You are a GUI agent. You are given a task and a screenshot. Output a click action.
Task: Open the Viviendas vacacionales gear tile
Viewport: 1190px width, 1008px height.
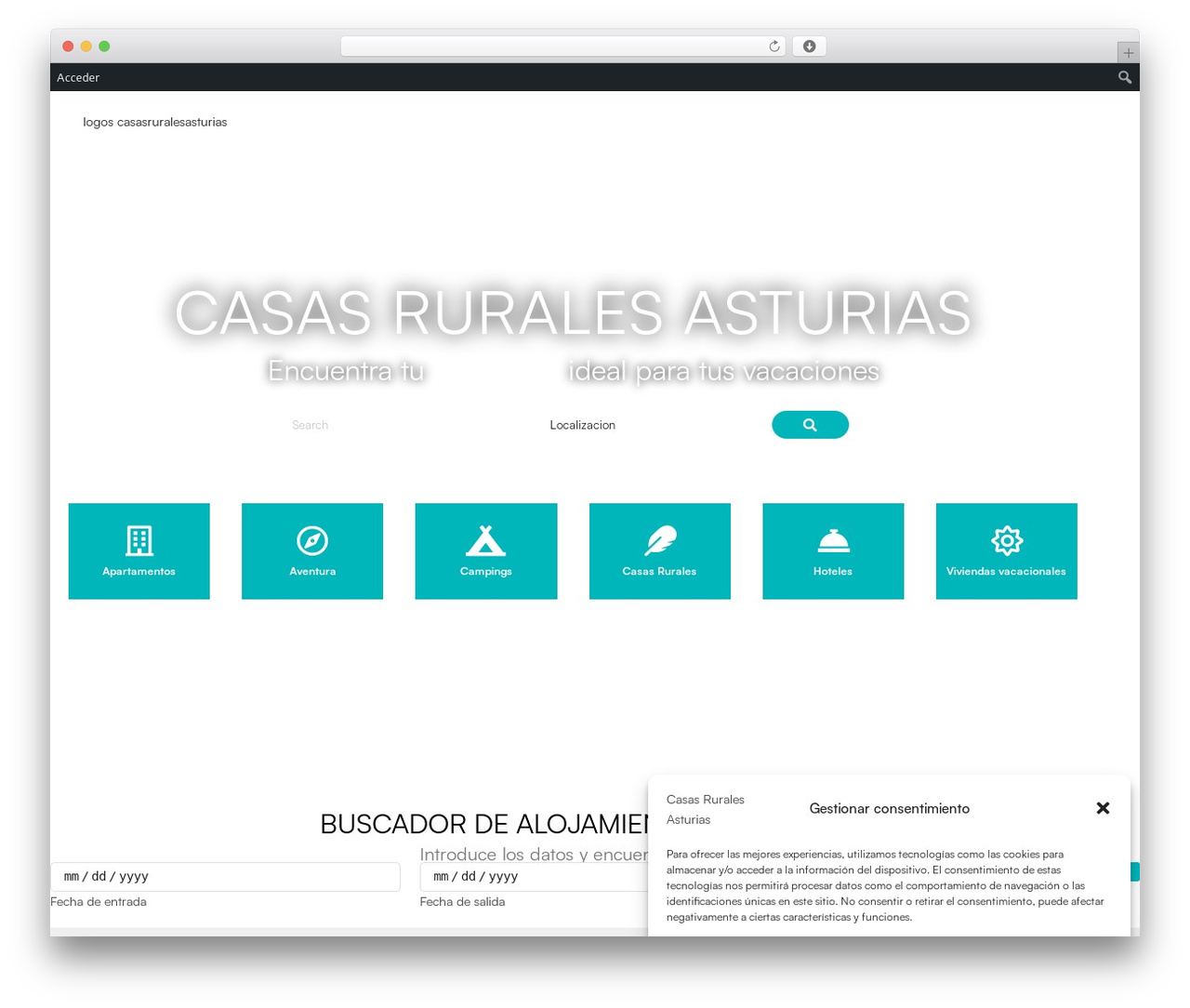[1007, 551]
